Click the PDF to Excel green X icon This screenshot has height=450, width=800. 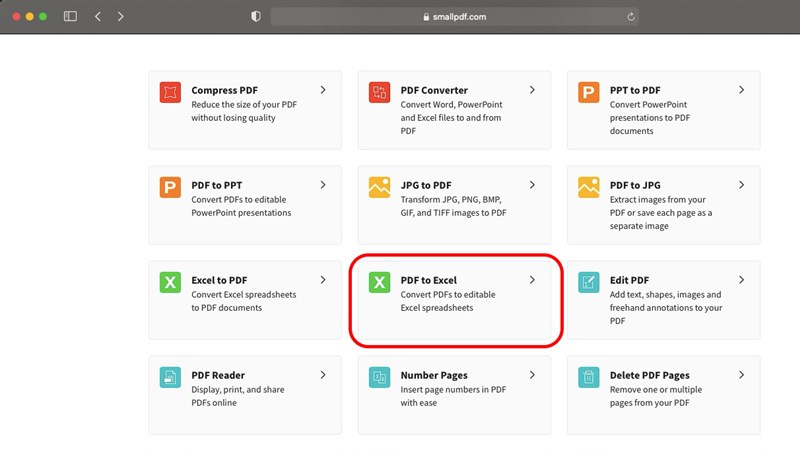pos(379,282)
